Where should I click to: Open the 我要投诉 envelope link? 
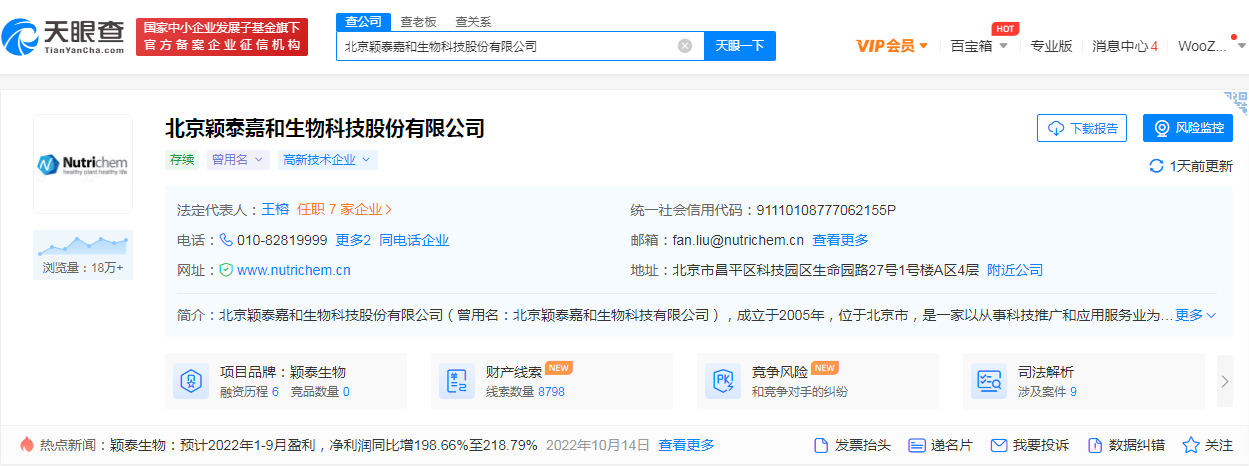coord(1029,445)
